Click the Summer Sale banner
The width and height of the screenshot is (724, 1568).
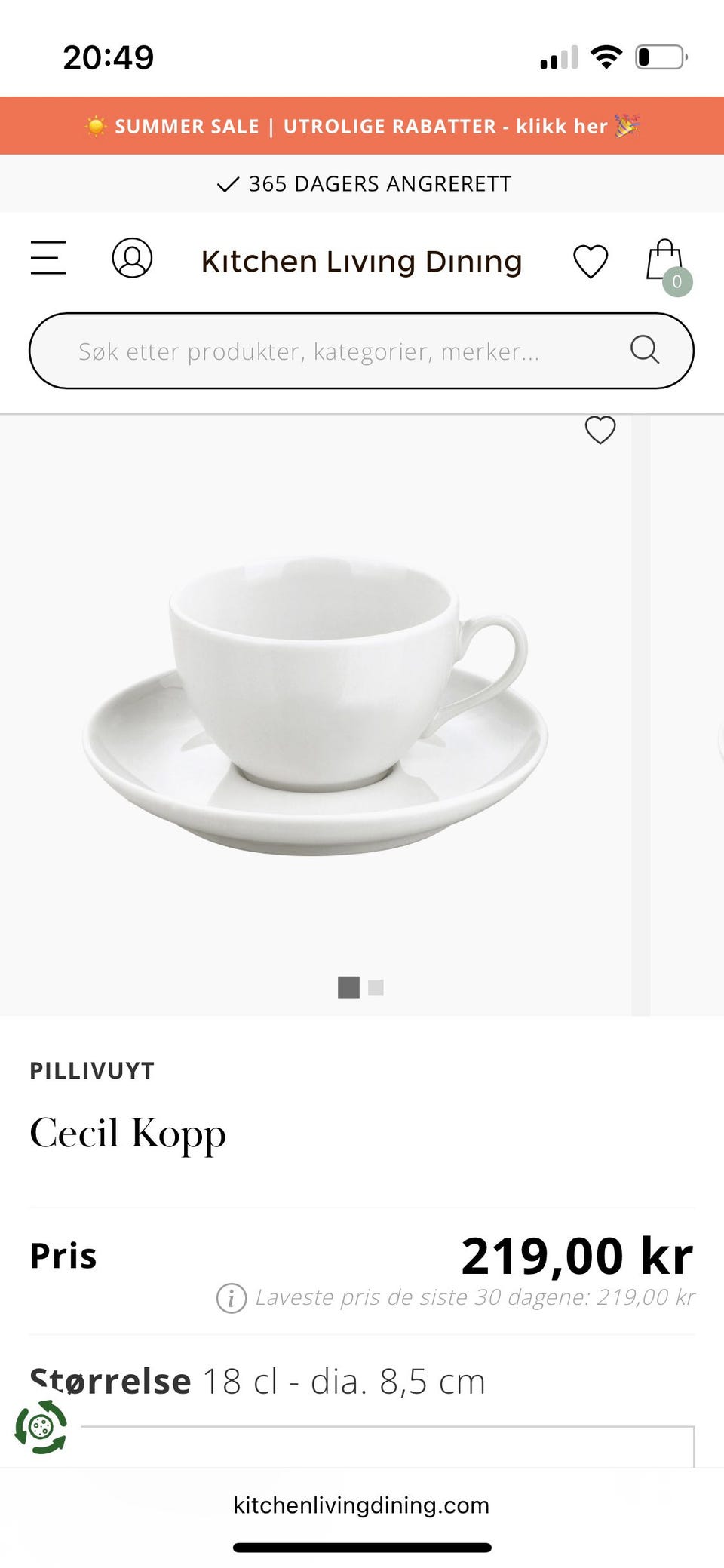[362, 126]
